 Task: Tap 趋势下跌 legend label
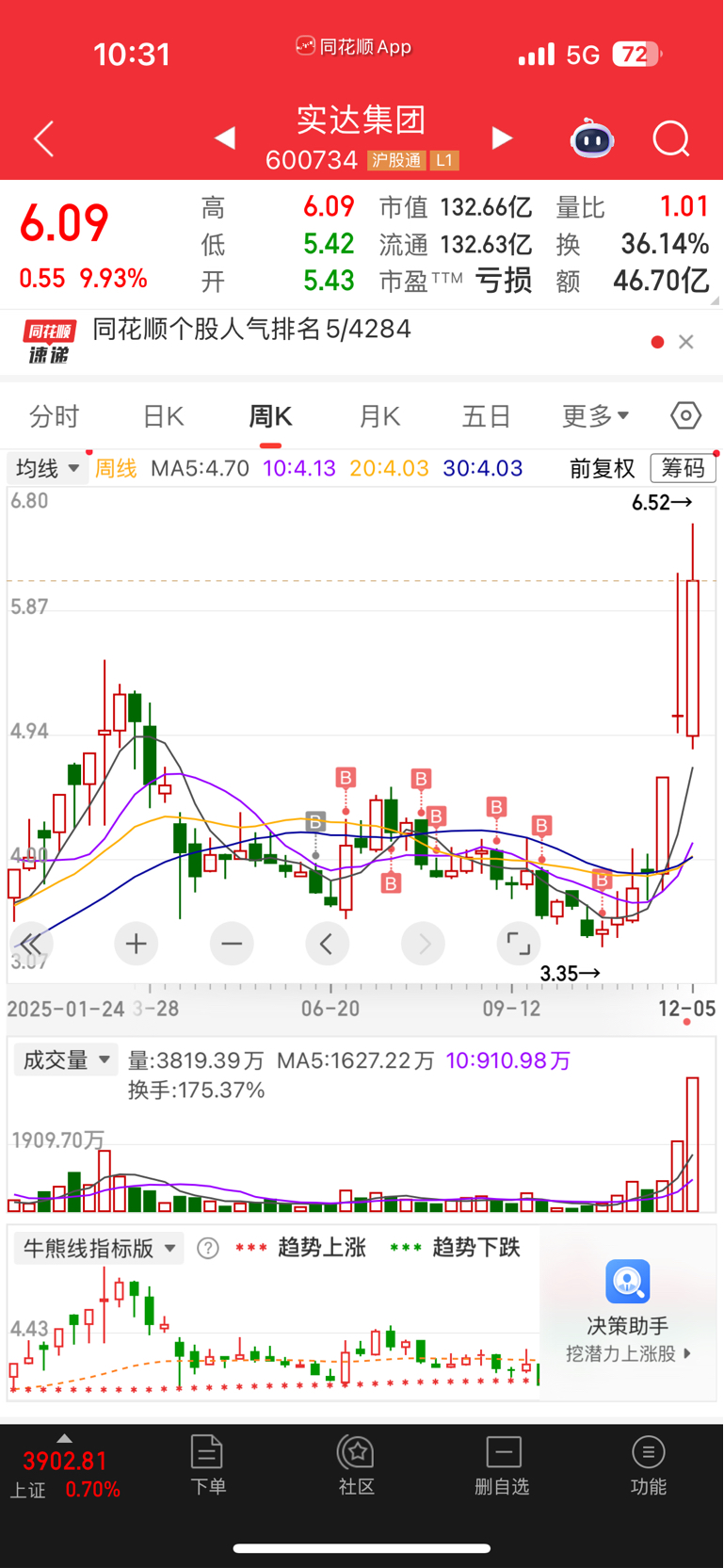pos(475,1248)
